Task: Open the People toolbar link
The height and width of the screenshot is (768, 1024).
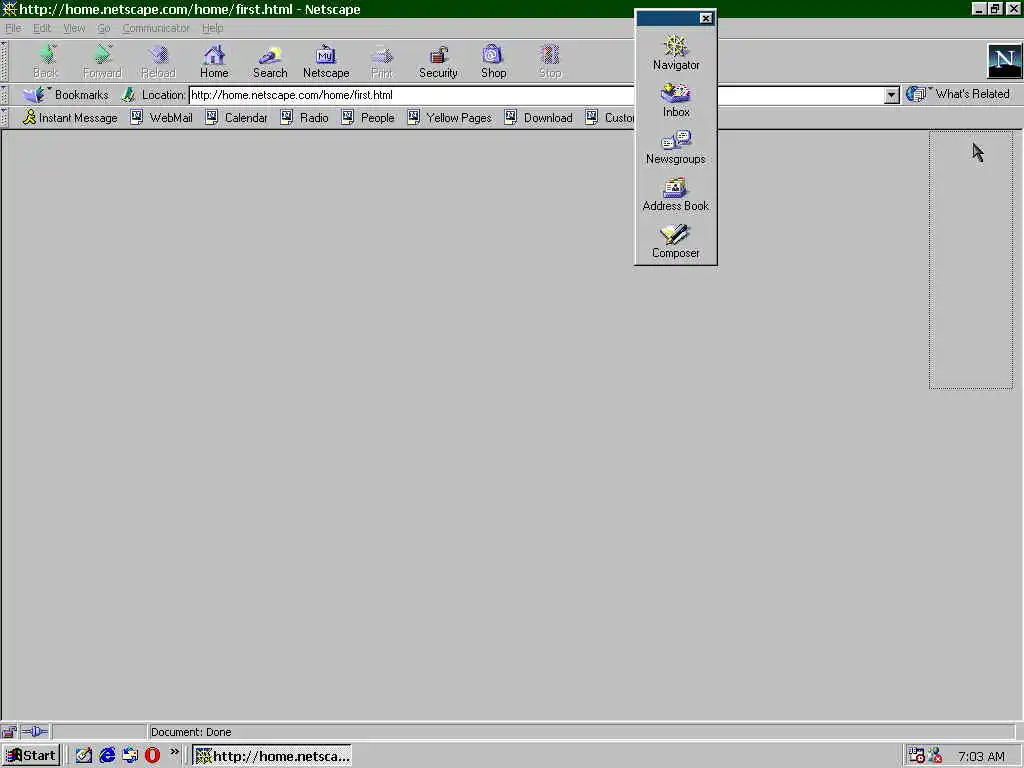Action: pyautogui.click(x=368, y=118)
